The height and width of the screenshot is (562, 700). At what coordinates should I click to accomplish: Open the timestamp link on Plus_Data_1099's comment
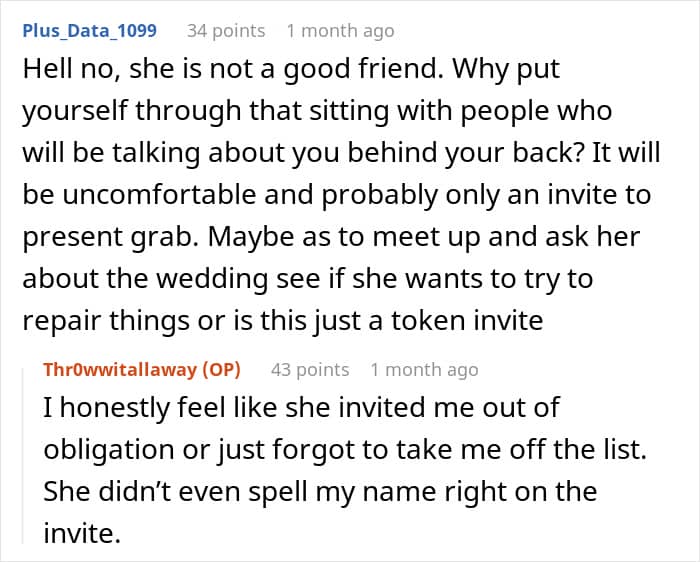pyautogui.click(x=340, y=31)
